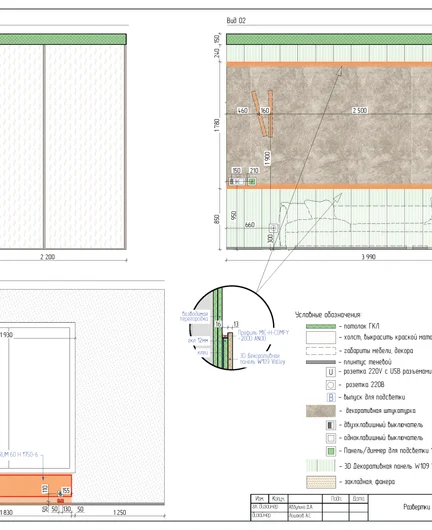Click the 2 200 dimension under left elevation

point(47,257)
